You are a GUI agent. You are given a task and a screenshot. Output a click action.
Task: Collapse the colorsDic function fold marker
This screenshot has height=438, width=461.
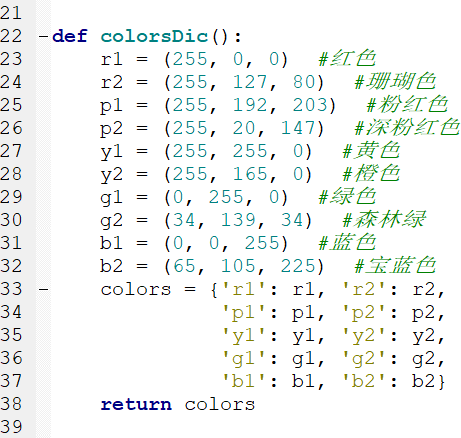43,36
